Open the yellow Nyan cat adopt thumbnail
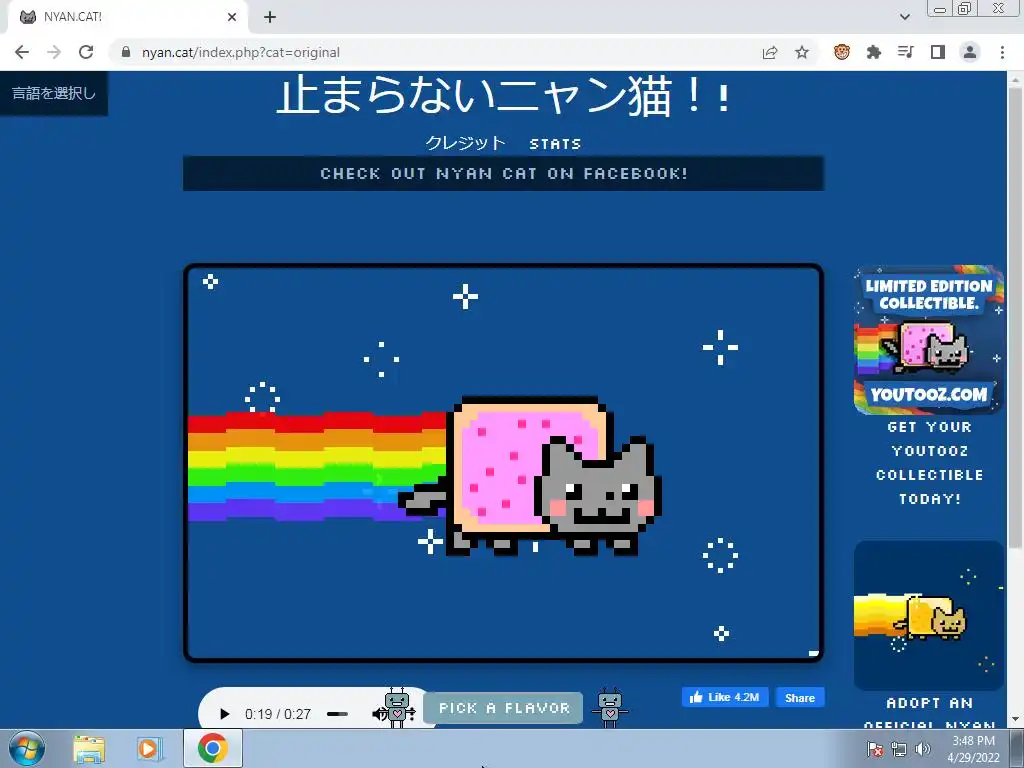The height and width of the screenshot is (768, 1024). coord(929,615)
